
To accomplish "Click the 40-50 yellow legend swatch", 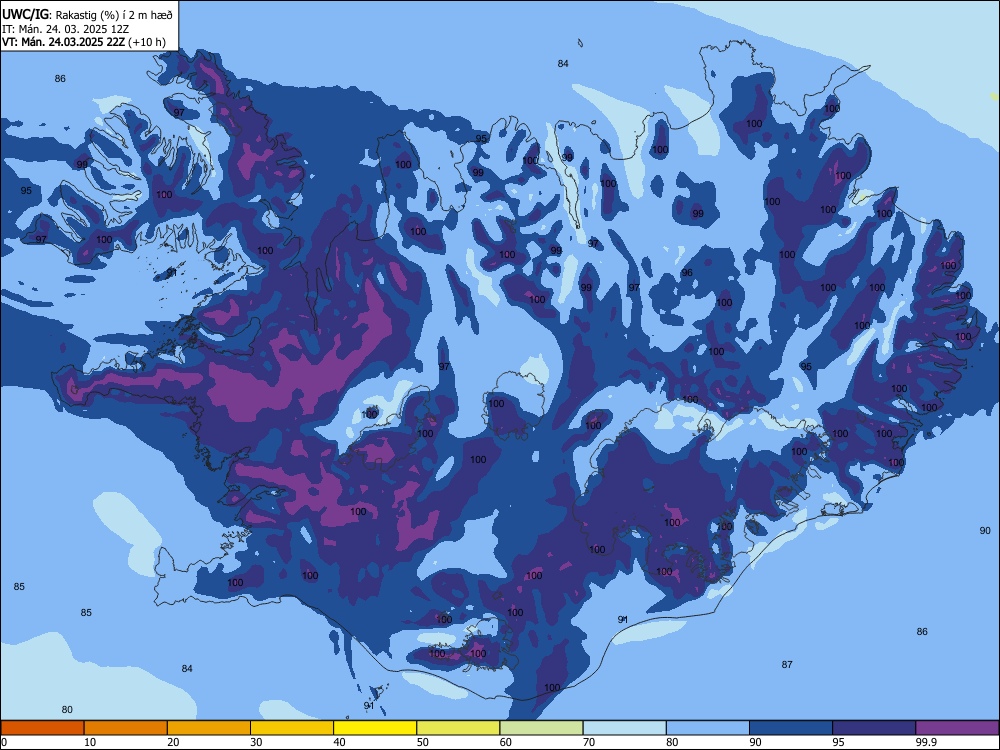I will (x=375, y=728).
